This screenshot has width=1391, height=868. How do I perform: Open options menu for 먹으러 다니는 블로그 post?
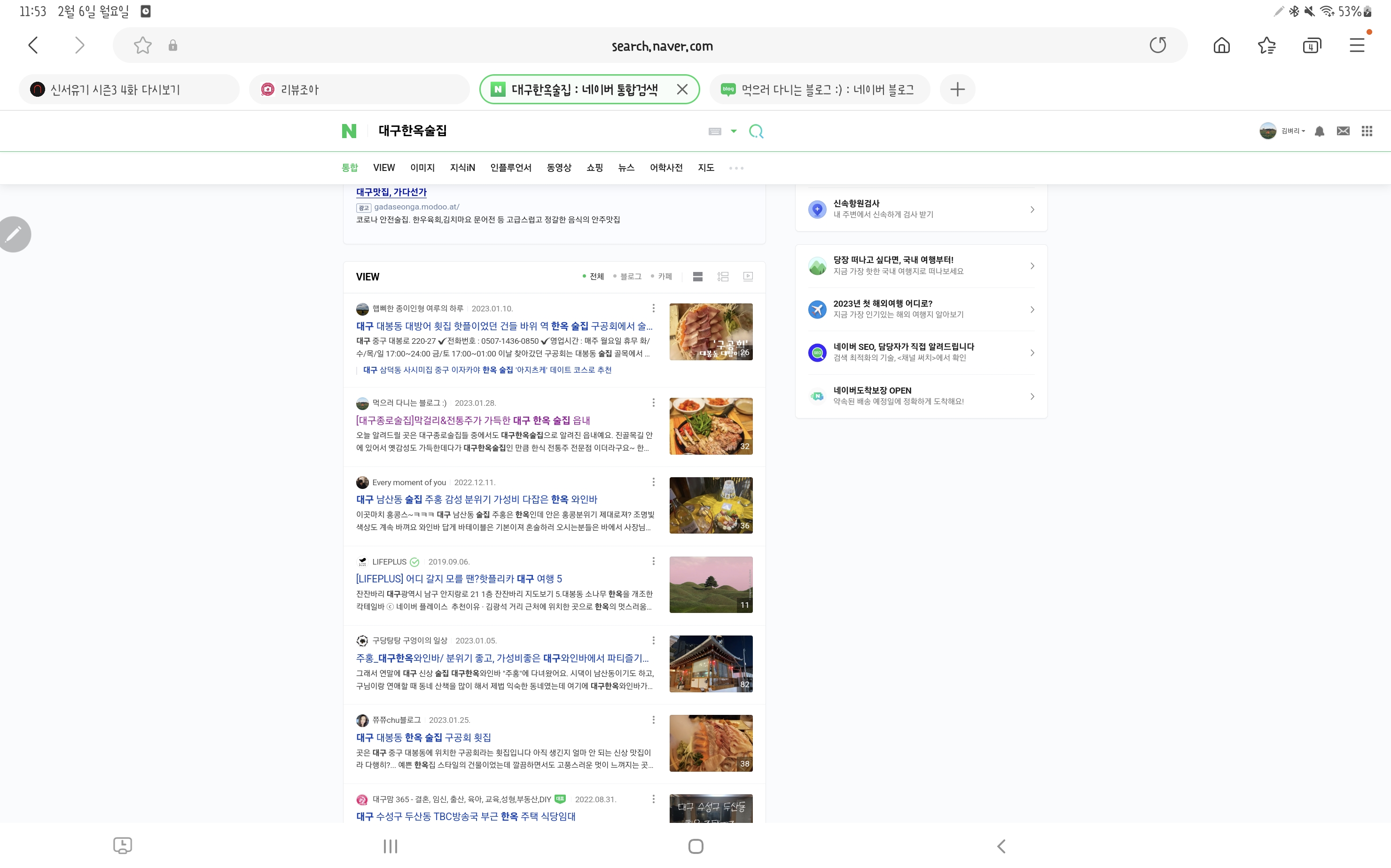(653, 403)
